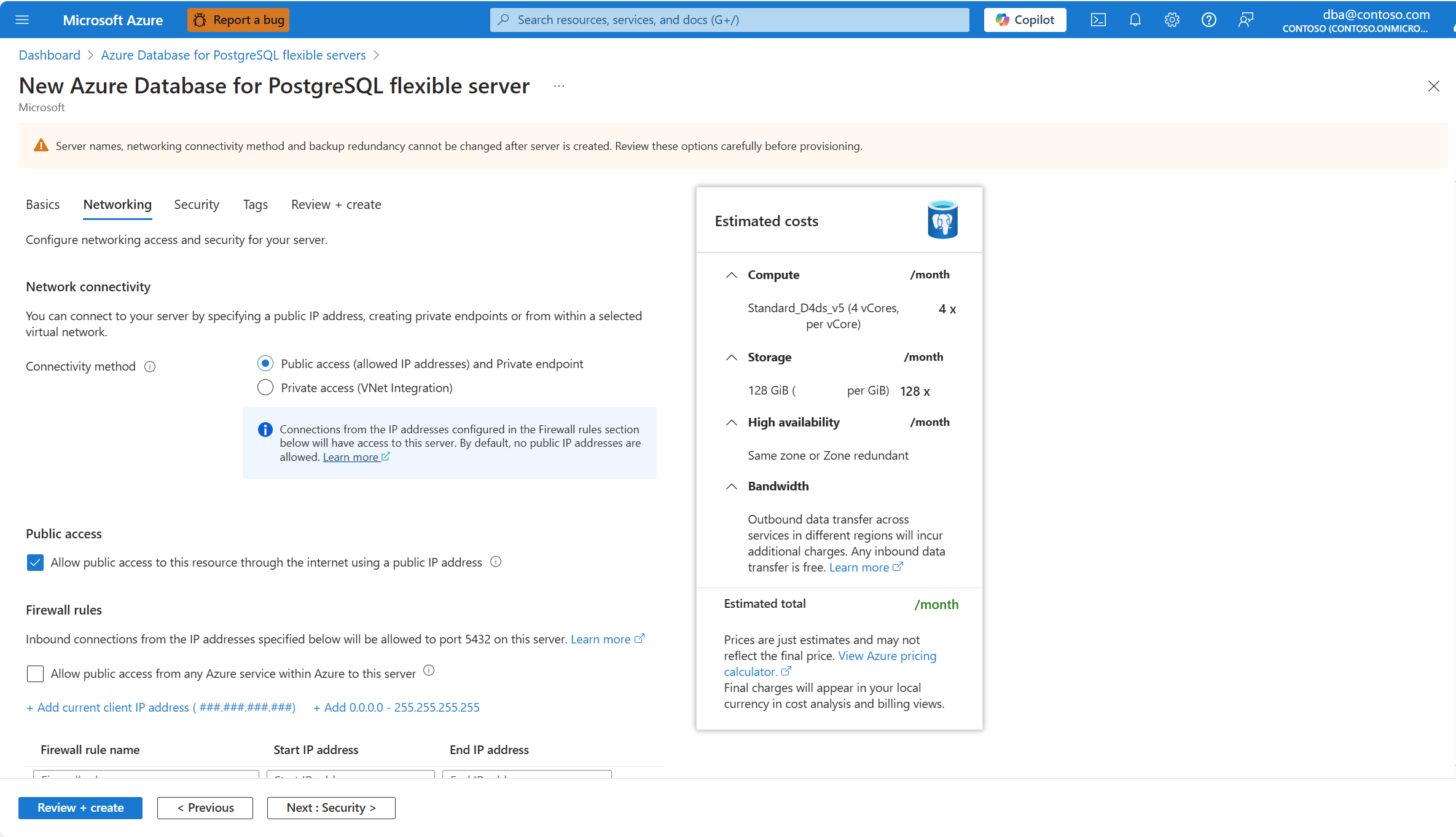Open the portal hamburger menu
1456x837 pixels.
pos(22,20)
